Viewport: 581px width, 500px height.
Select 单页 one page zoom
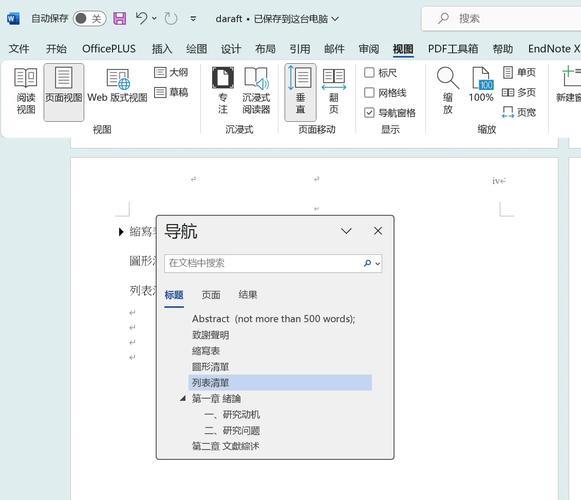coord(519,72)
